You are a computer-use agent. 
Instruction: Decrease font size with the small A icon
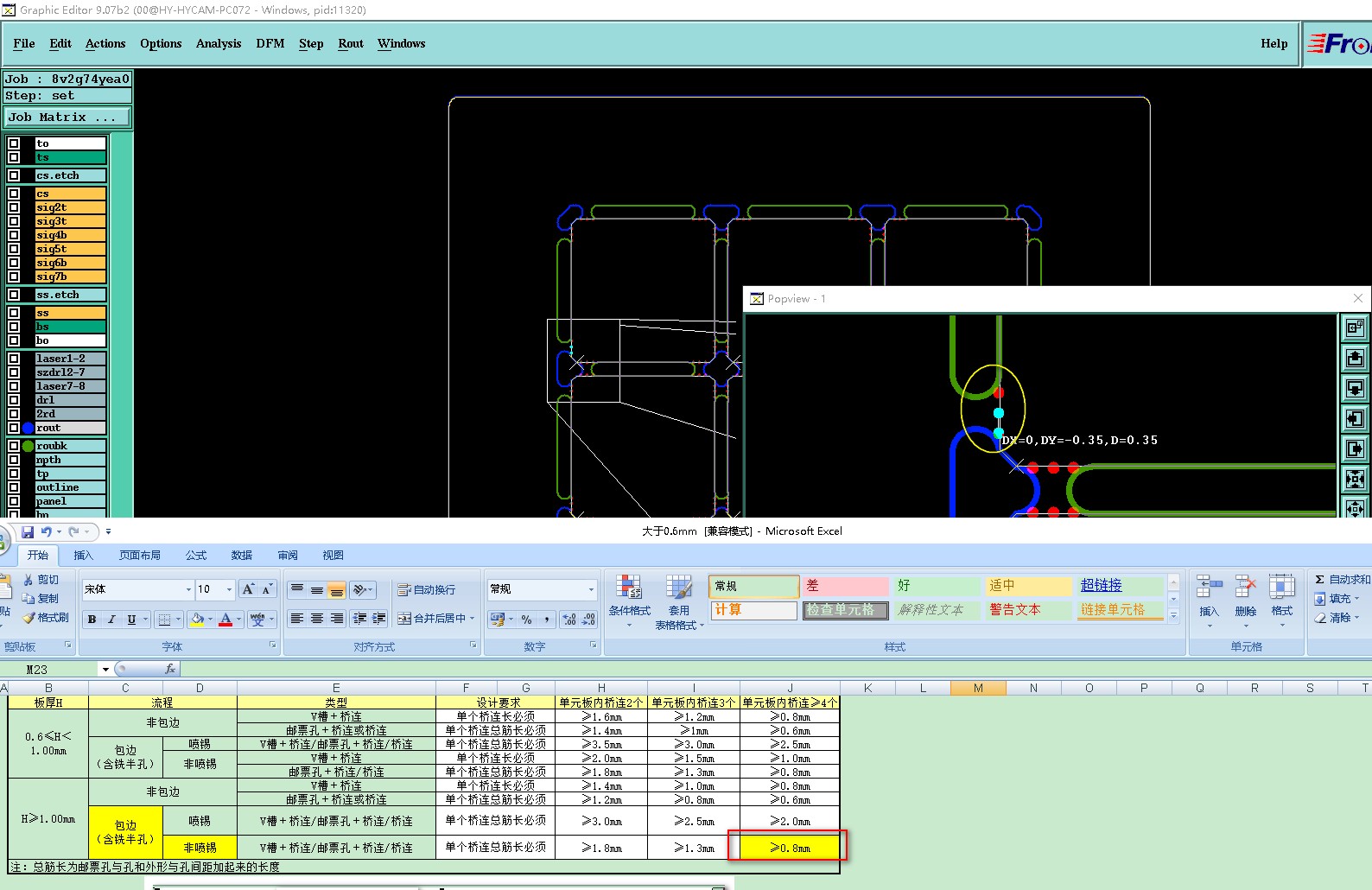pos(267,589)
